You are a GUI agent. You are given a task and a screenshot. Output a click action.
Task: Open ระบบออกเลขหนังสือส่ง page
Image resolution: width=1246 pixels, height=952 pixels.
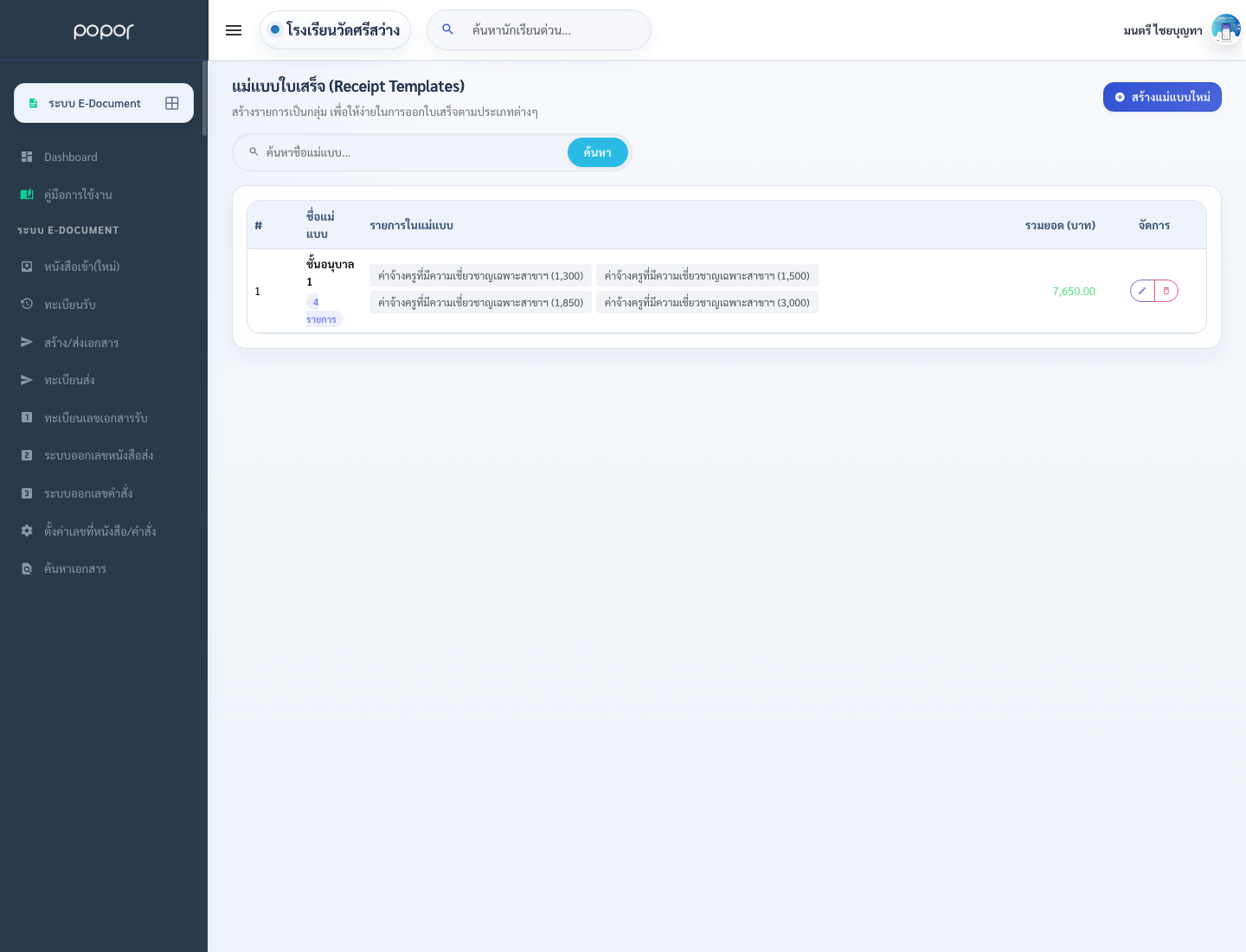104,455
